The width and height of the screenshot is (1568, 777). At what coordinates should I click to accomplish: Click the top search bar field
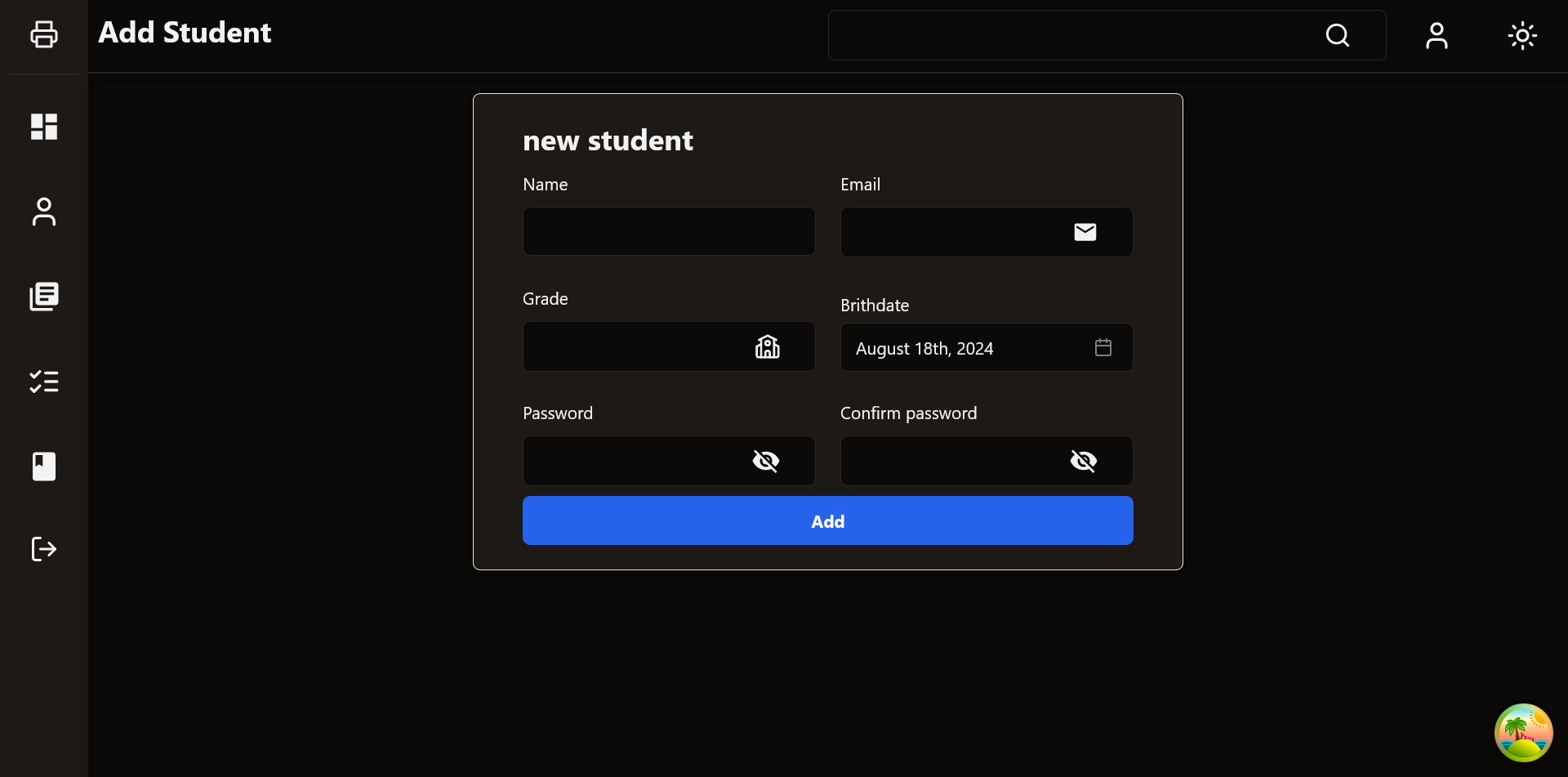tap(1070, 35)
